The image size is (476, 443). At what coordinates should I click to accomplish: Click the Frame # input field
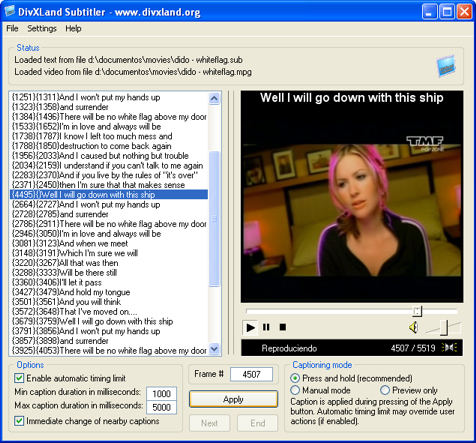click(x=251, y=374)
